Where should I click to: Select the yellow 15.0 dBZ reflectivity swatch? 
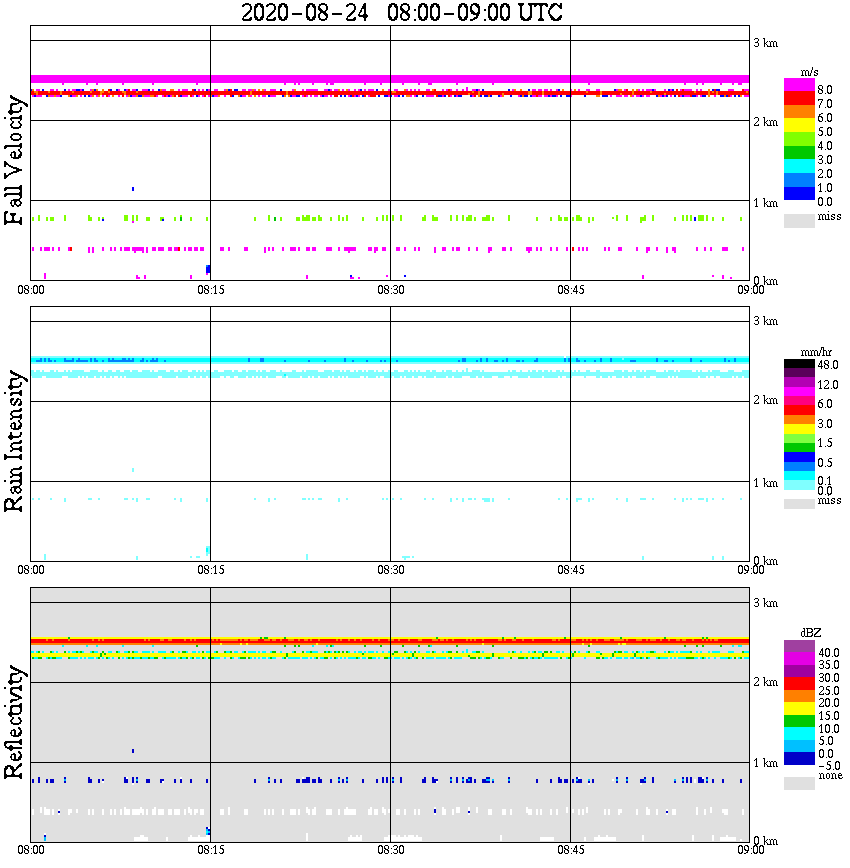pyautogui.click(x=799, y=709)
